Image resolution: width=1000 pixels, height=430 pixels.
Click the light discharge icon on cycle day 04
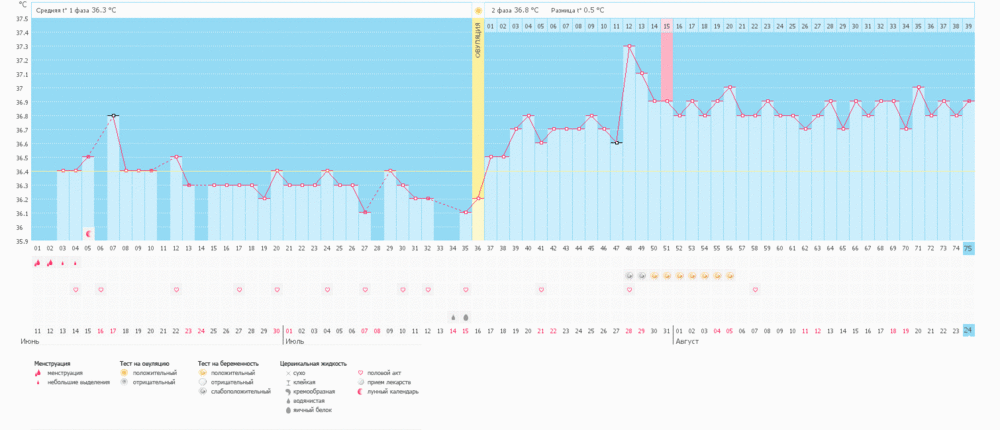point(75,263)
